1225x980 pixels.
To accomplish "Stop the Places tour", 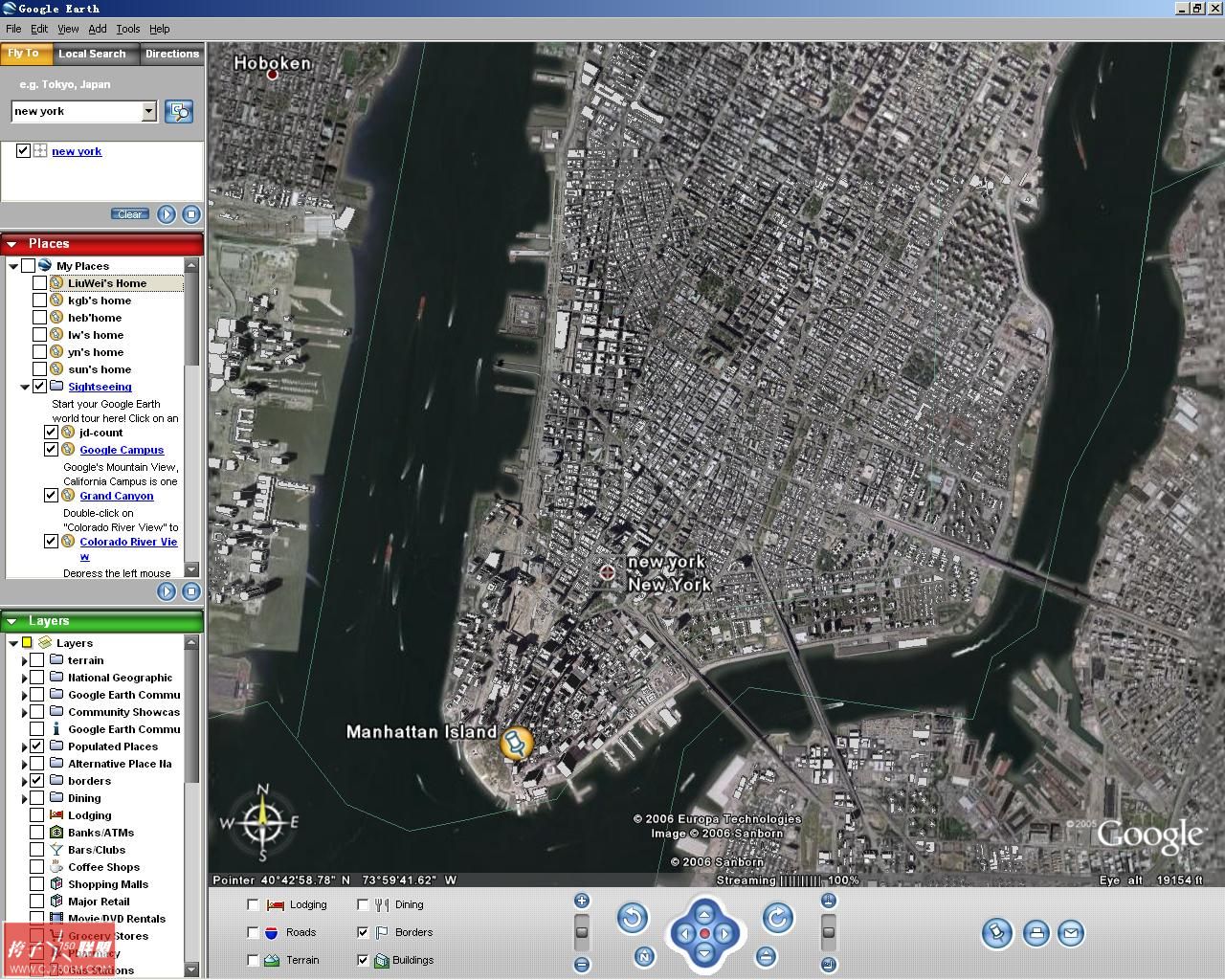I will tap(191, 591).
